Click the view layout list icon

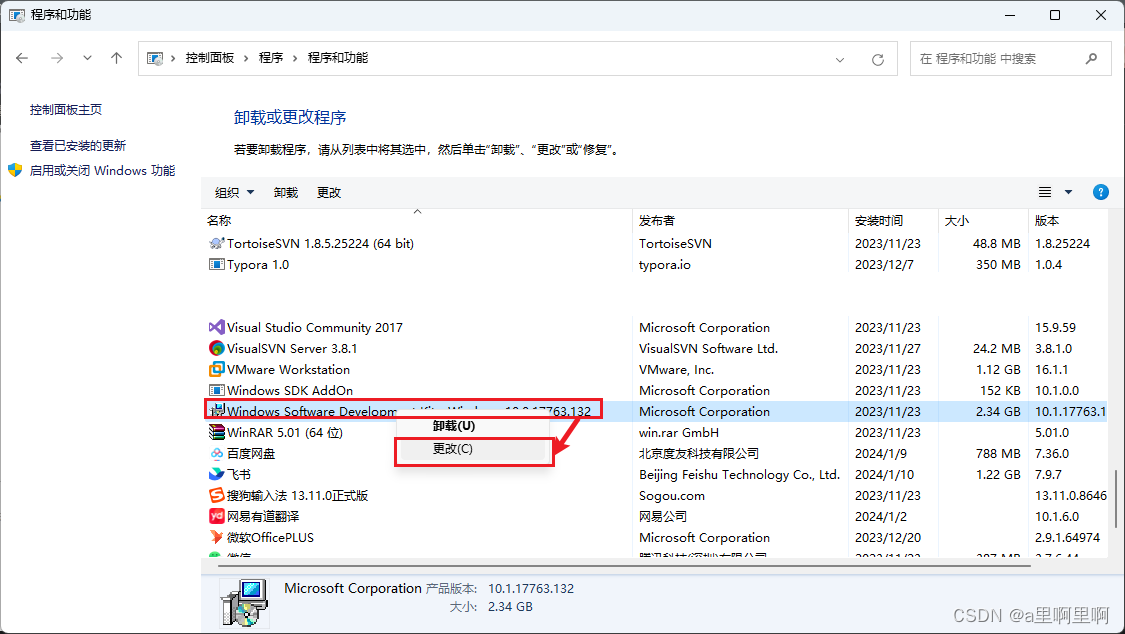click(x=1045, y=192)
